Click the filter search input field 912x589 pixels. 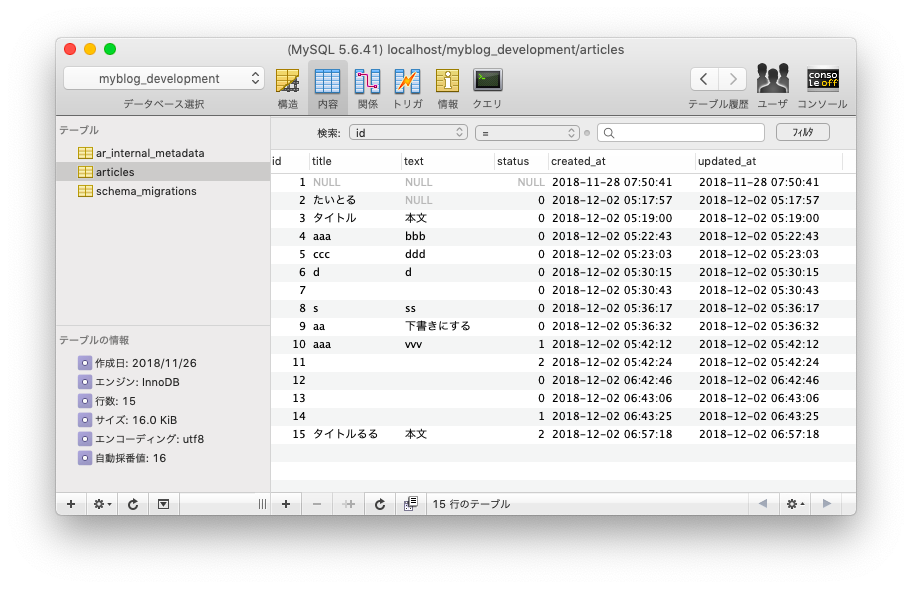pyautogui.click(x=681, y=133)
